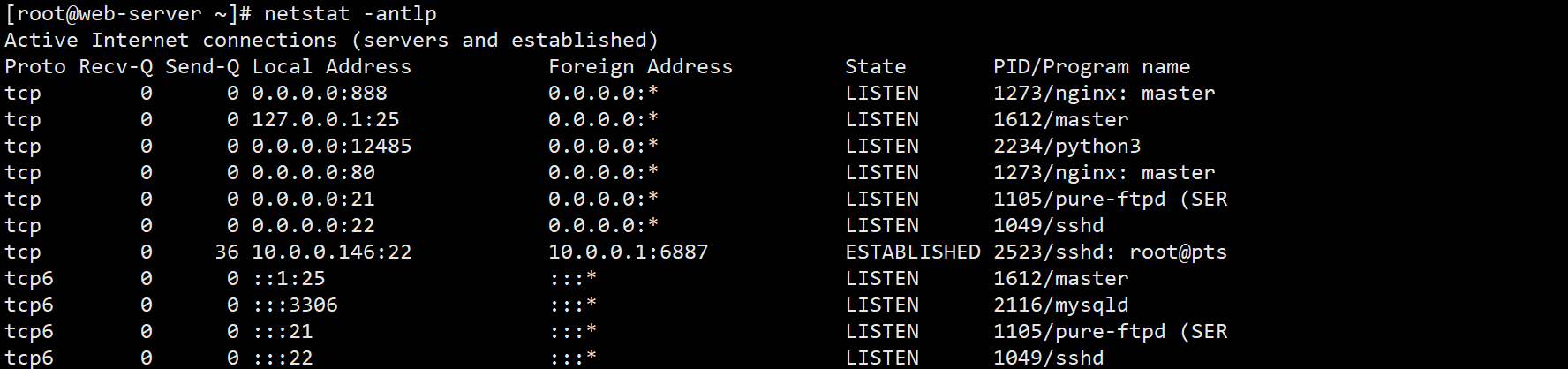Select the 0.0.0.0:21 local address
The image size is (1568, 369).
(313, 200)
